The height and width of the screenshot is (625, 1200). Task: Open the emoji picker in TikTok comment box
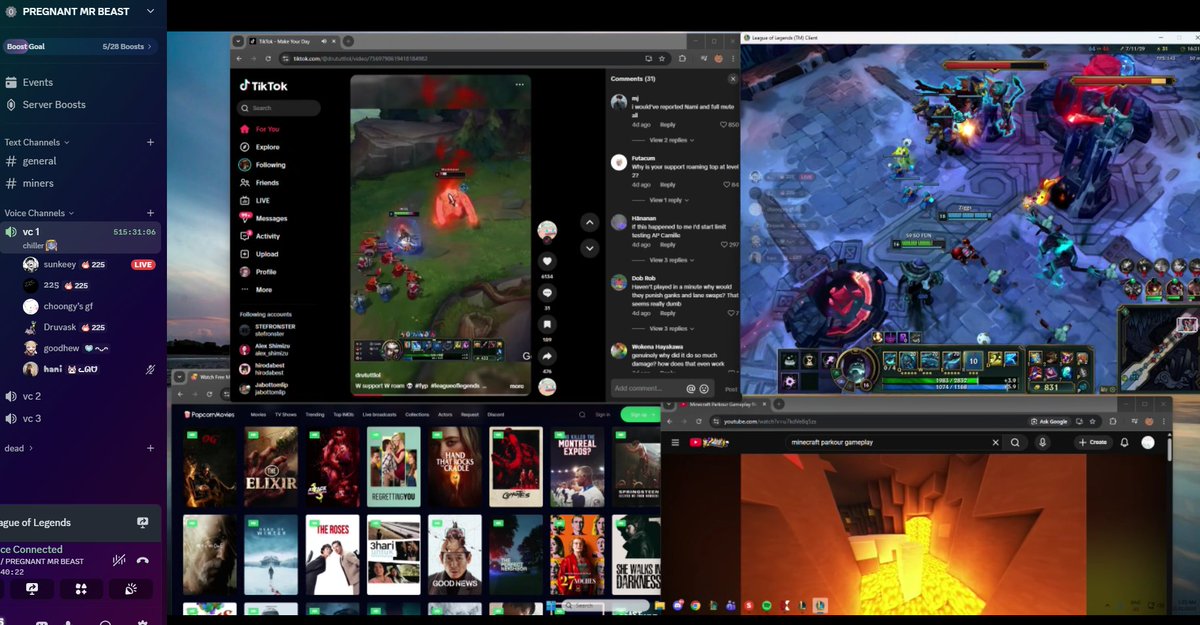[704, 388]
